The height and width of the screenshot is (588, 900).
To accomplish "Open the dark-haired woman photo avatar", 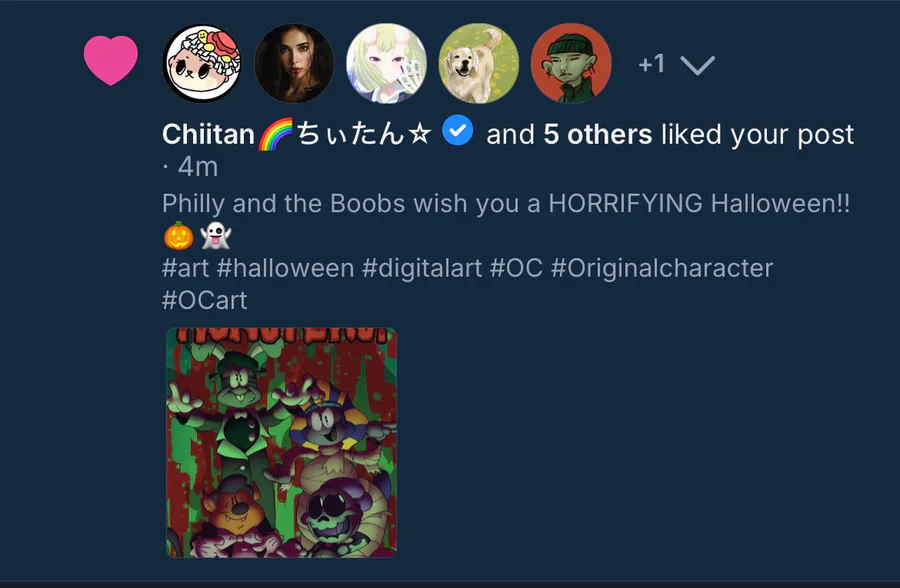I will click(x=294, y=63).
